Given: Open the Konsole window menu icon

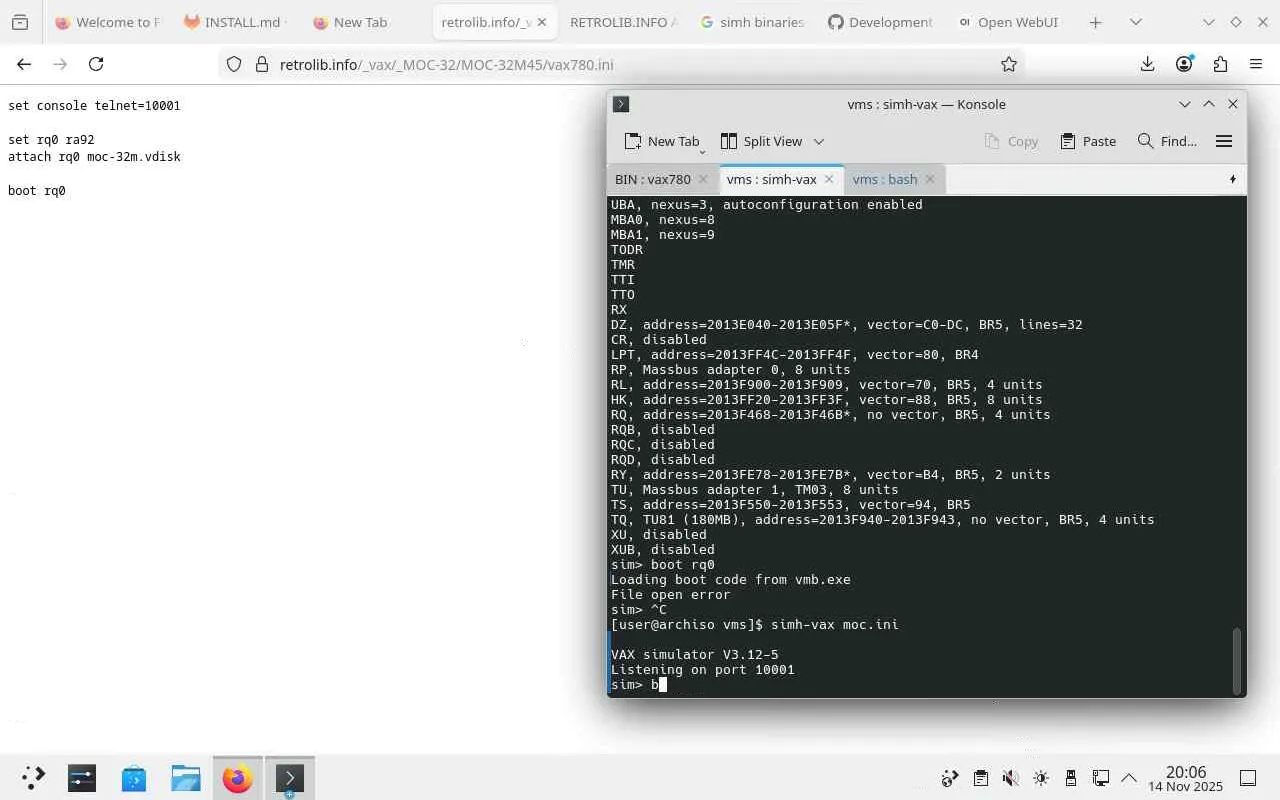Looking at the screenshot, I should point(621,104).
